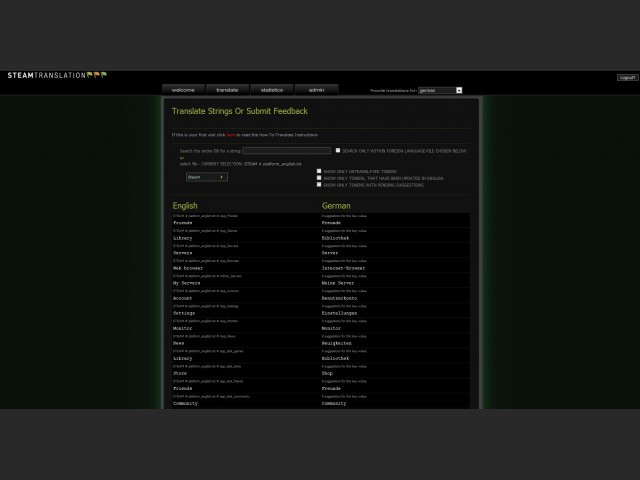Click the red 'here' instructions link

pos(231,135)
